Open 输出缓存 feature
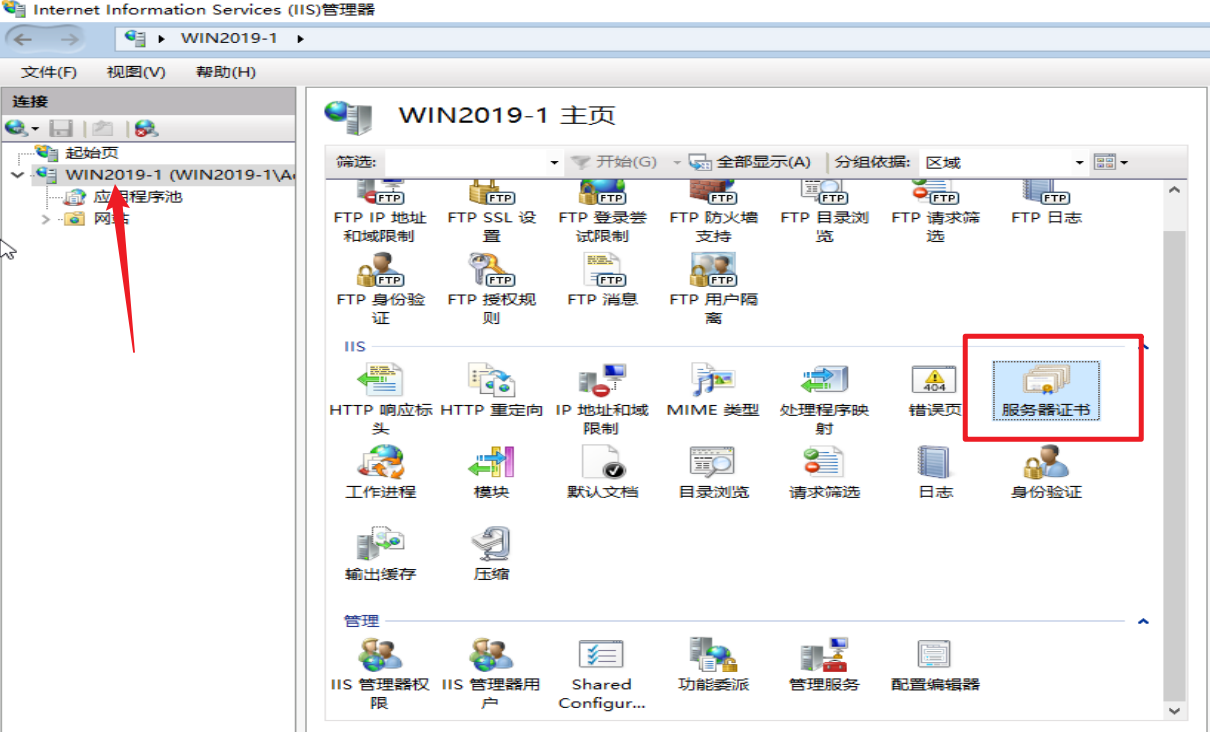Image resolution: width=1210 pixels, height=732 pixels. (x=380, y=555)
